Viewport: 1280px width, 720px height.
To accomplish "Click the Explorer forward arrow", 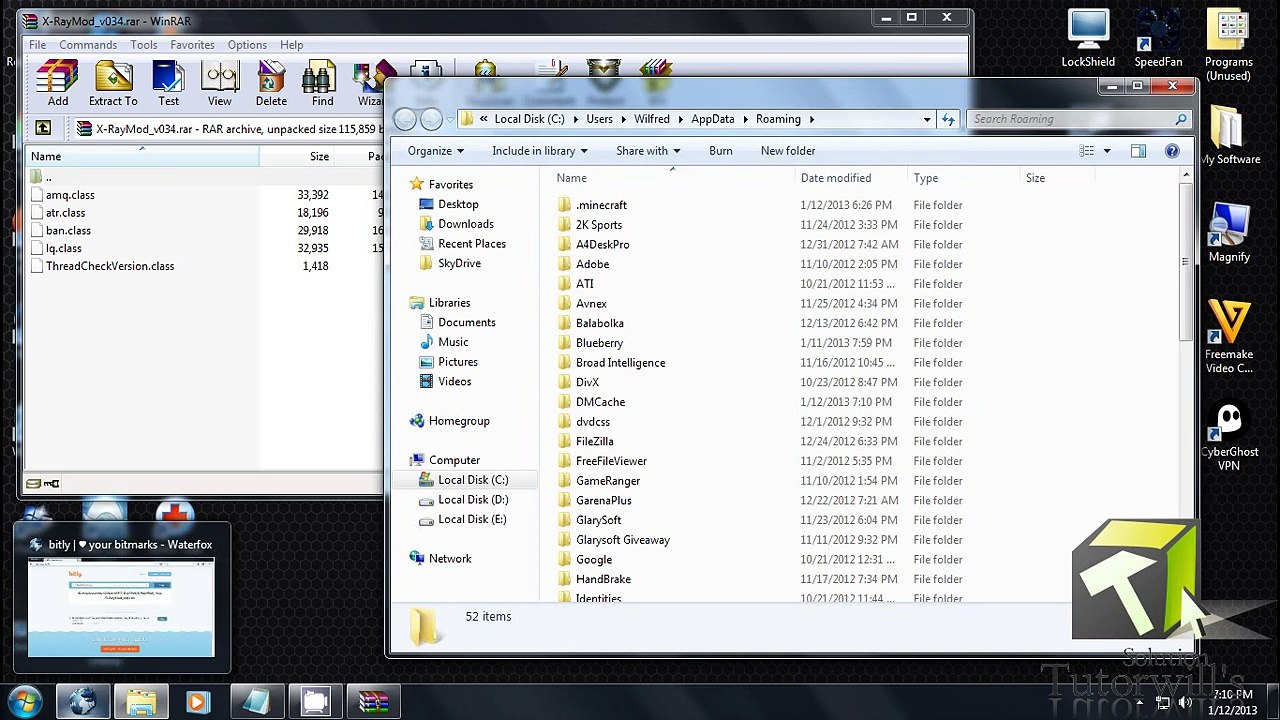I will coord(431,119).
